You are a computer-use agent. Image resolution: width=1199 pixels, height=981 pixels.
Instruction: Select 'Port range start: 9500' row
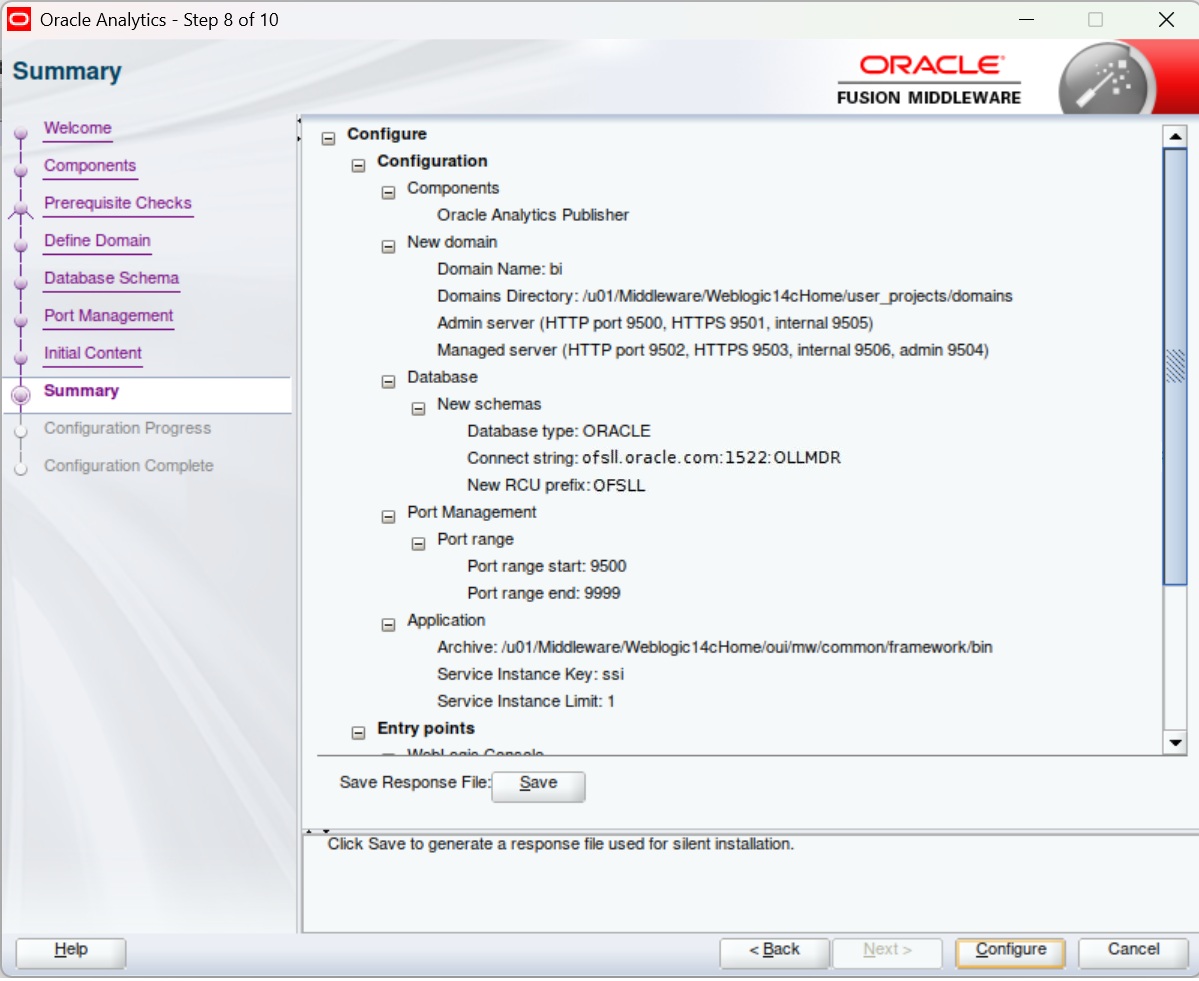coord(547,567)
